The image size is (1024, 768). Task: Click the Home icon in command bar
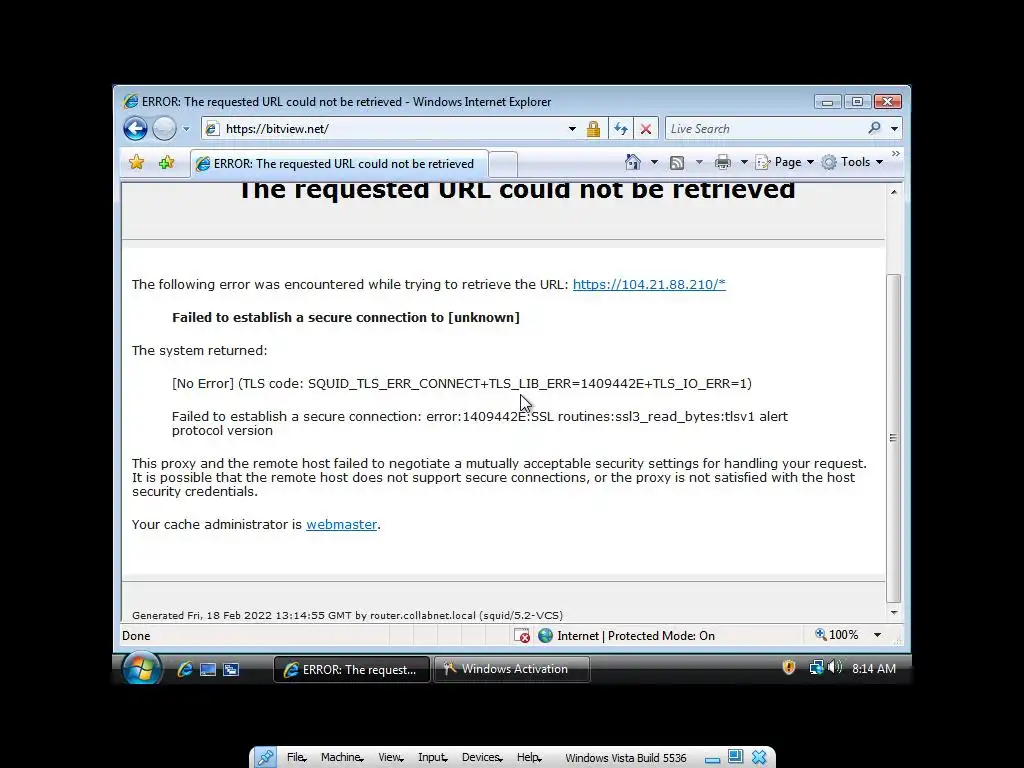click(632, 162)
